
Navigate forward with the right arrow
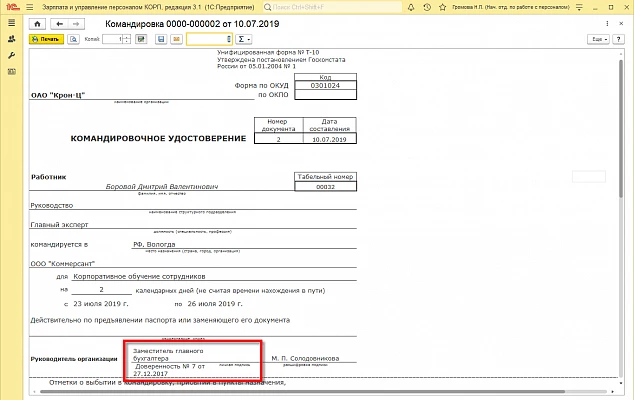tap(76, 24)
